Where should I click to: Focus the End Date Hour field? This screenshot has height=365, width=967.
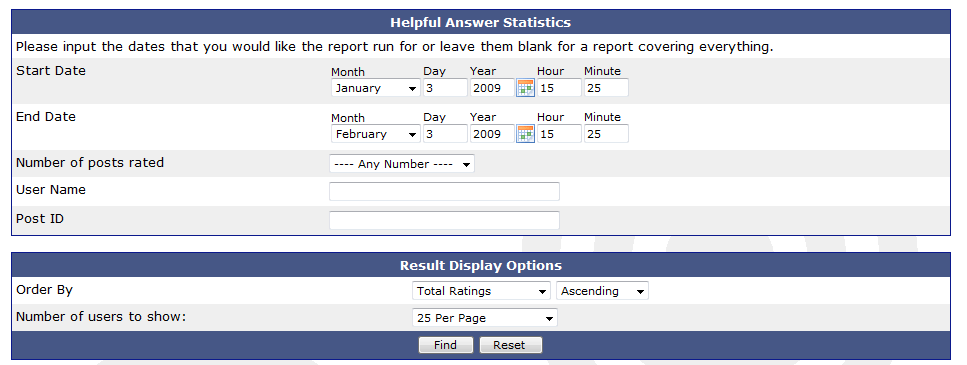click(559, 134)
